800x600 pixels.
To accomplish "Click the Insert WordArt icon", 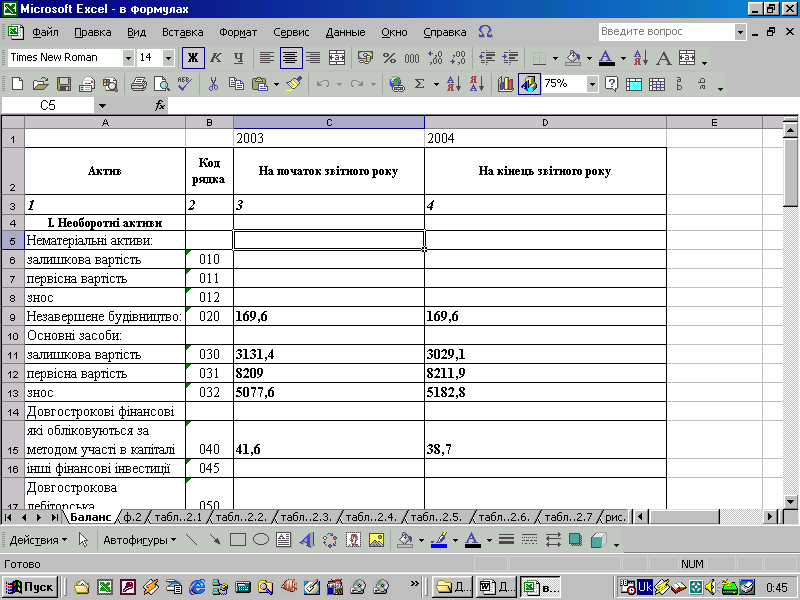I will pyautogui.click(x=306, y=540).
